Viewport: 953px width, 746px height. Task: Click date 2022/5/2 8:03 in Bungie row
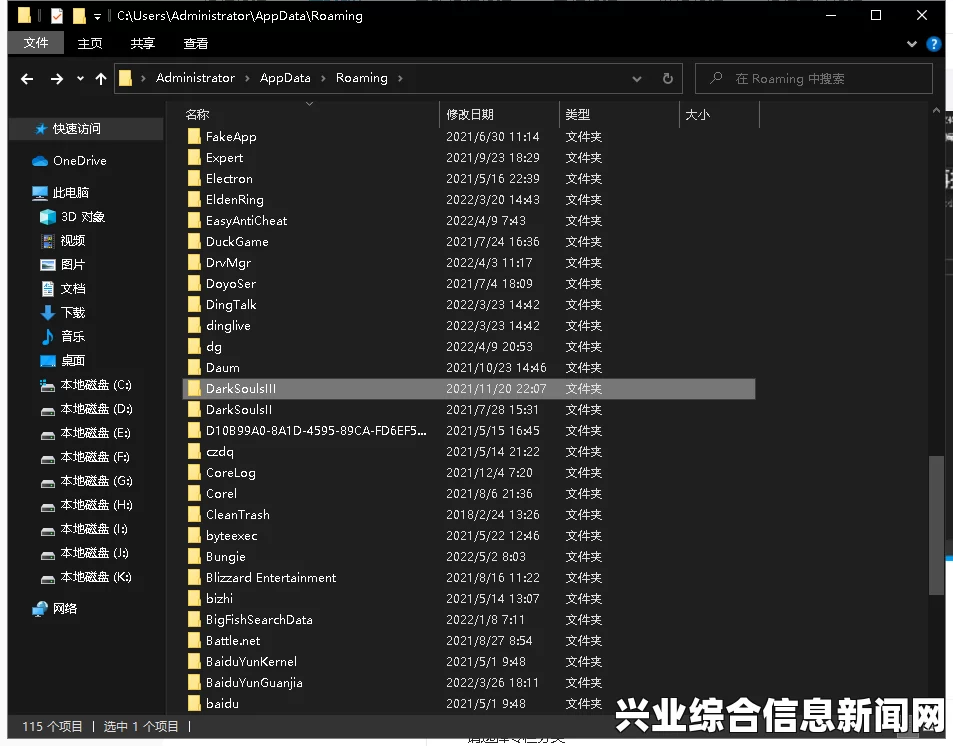coord(486,556)
